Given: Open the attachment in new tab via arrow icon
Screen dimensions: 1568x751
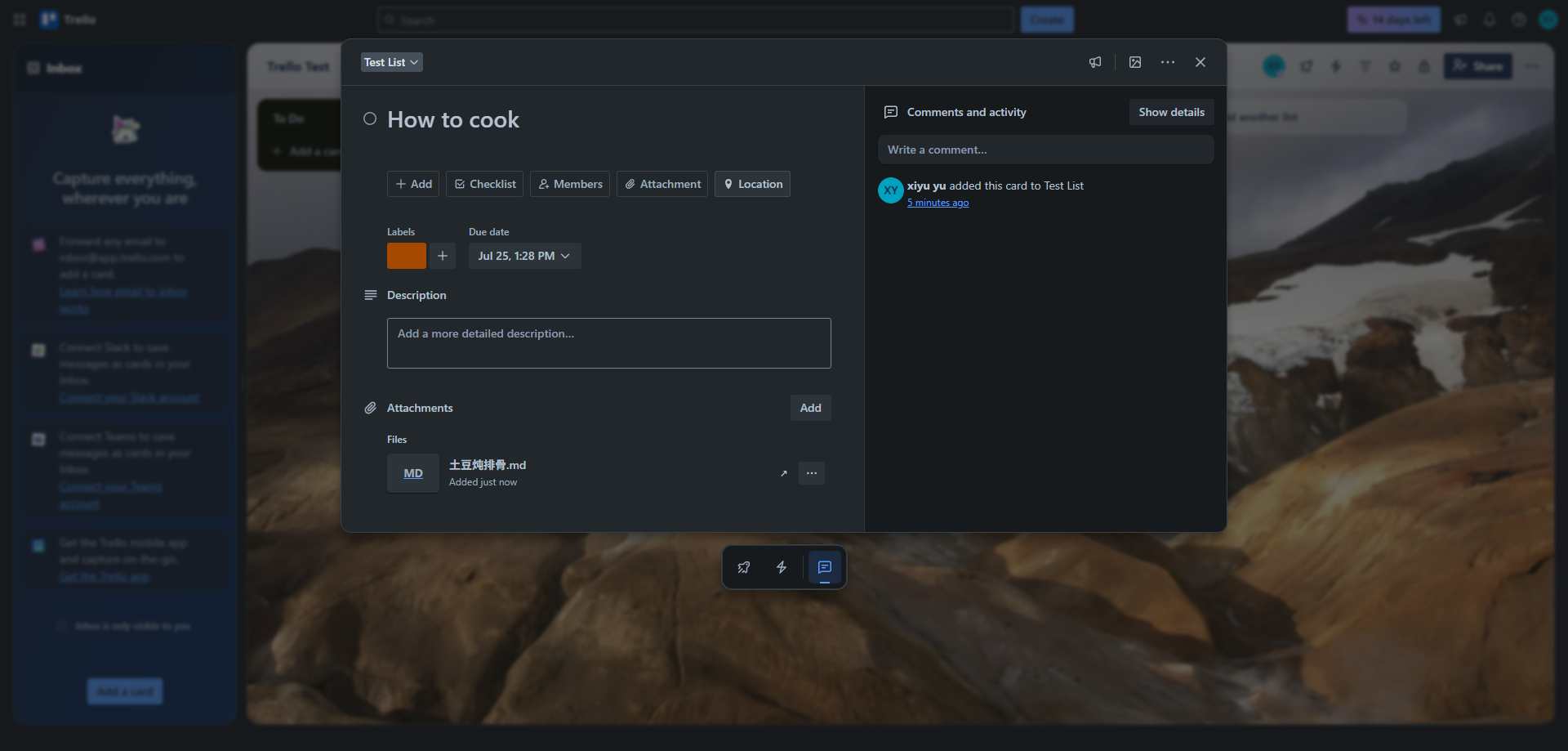Looking at the screenshot, I should pos(784,473).
